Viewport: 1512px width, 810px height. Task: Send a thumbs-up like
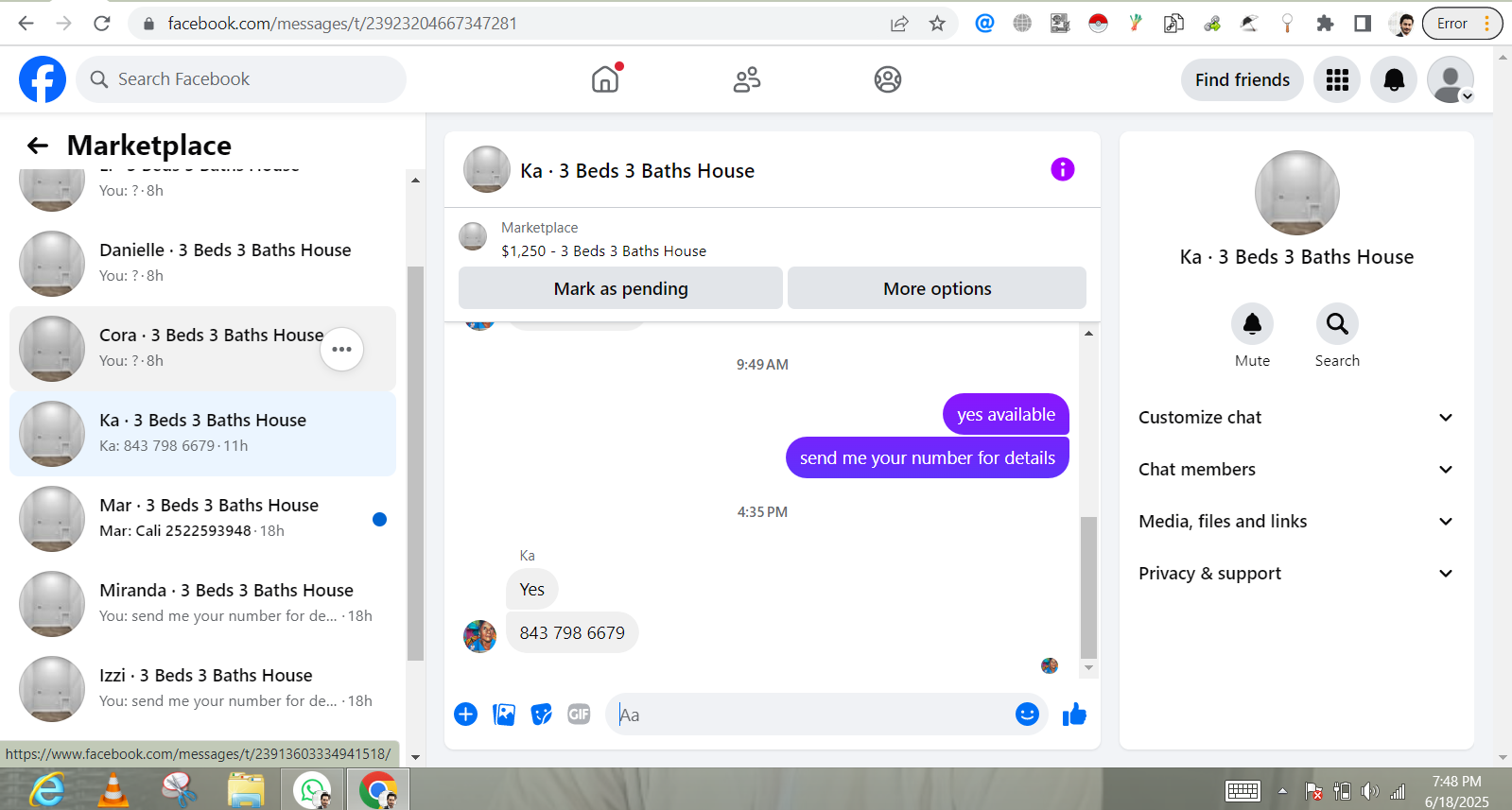(x=1074, y=715)
